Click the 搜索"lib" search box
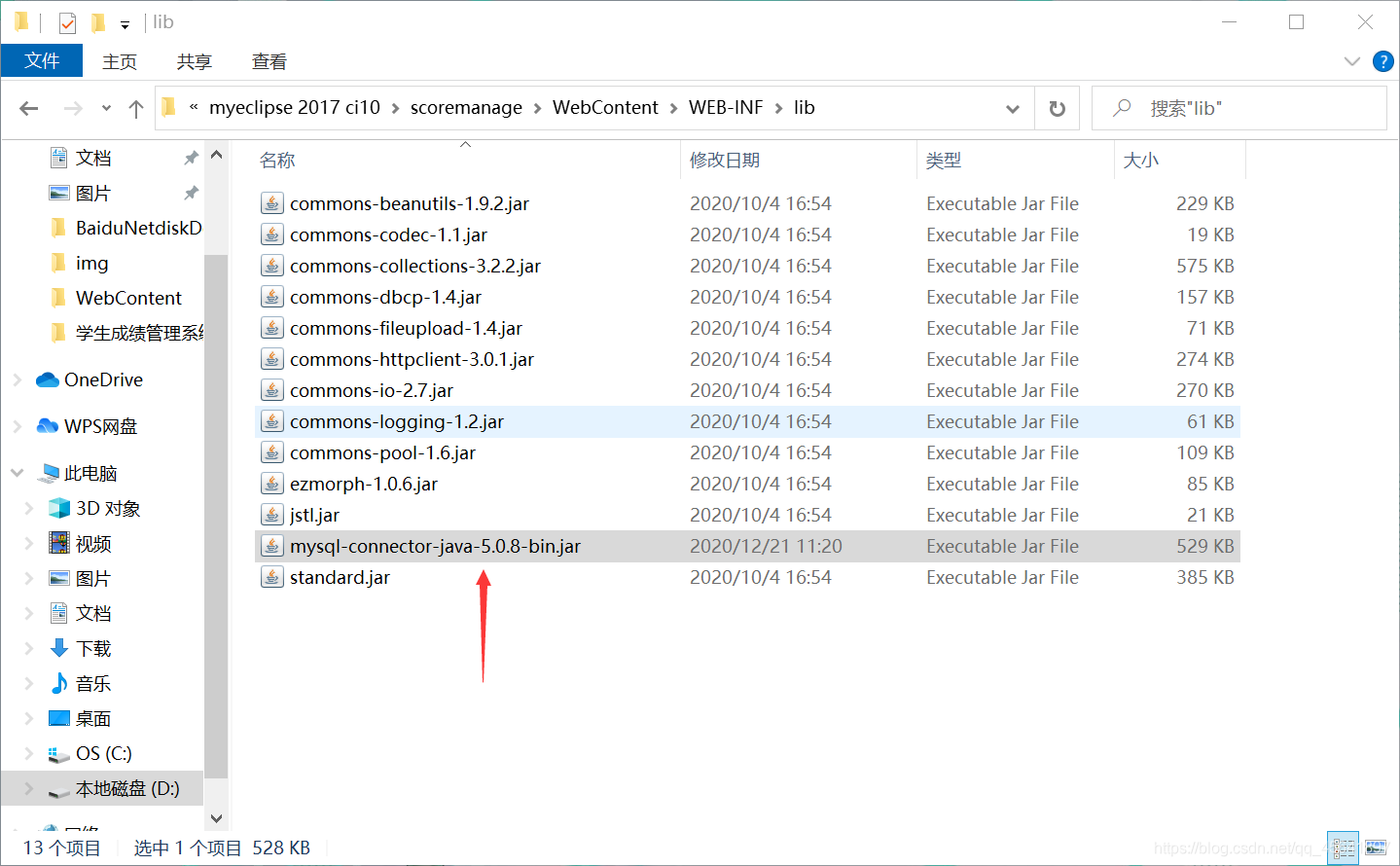 pos(1239,108)
